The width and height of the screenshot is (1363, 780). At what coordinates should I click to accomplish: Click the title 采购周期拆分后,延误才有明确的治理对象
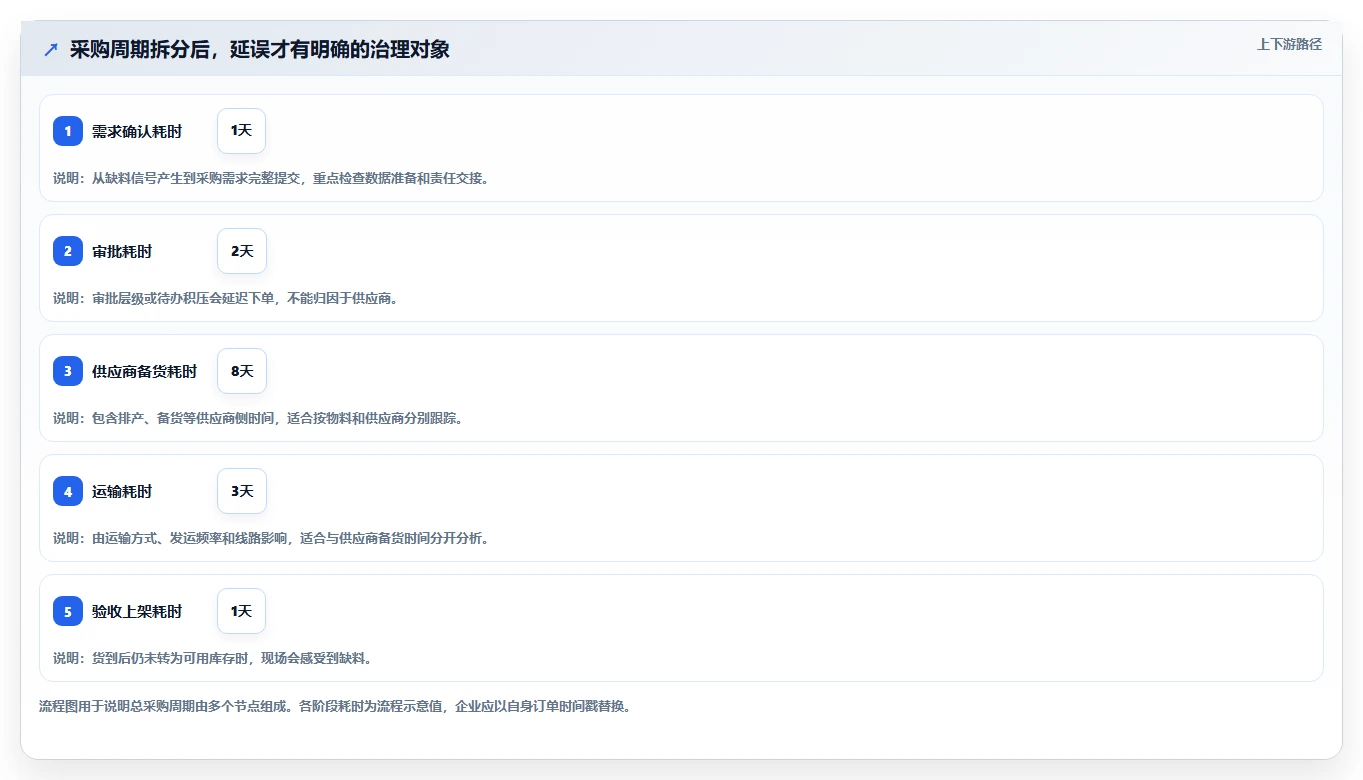[260, 49]
